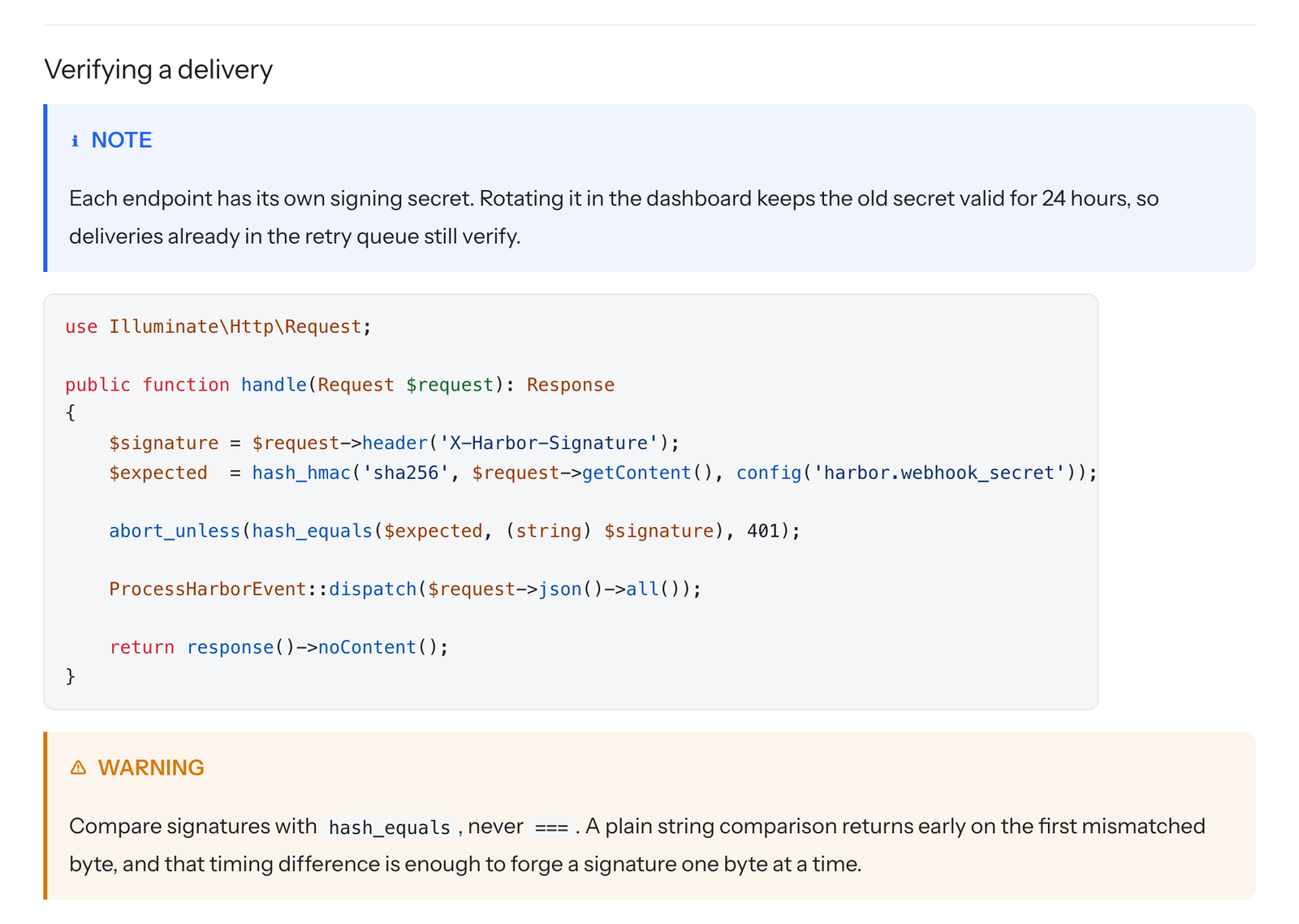Click the note text about signing secret

pyautogui.click(x=614, y=218)
